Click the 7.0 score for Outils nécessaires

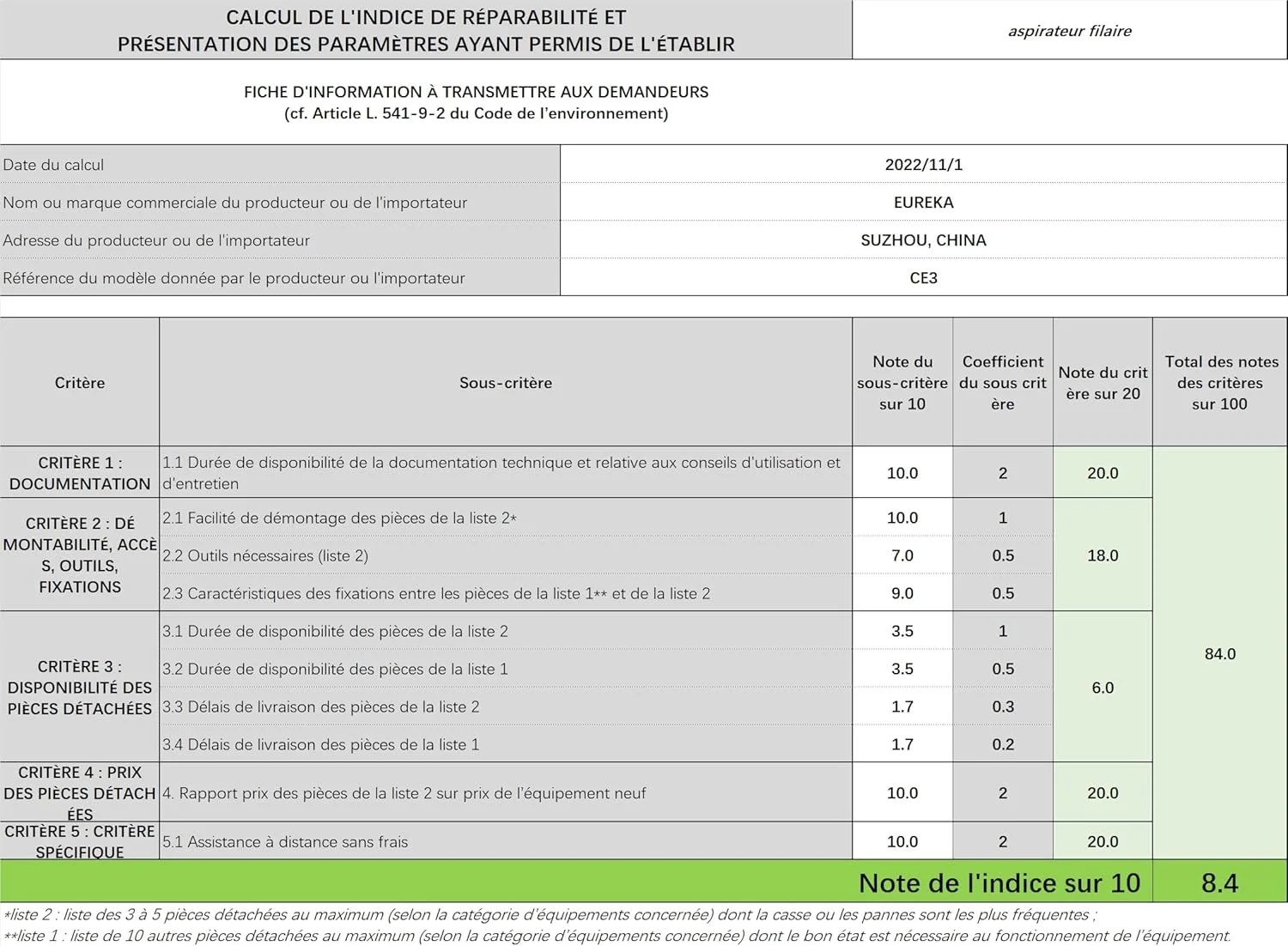(902, 556)
